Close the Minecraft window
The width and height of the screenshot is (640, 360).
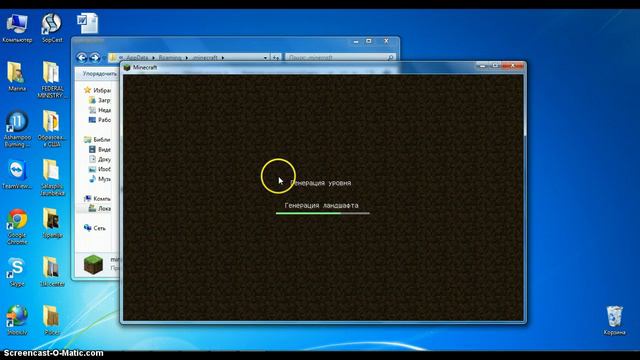[513, 66]
